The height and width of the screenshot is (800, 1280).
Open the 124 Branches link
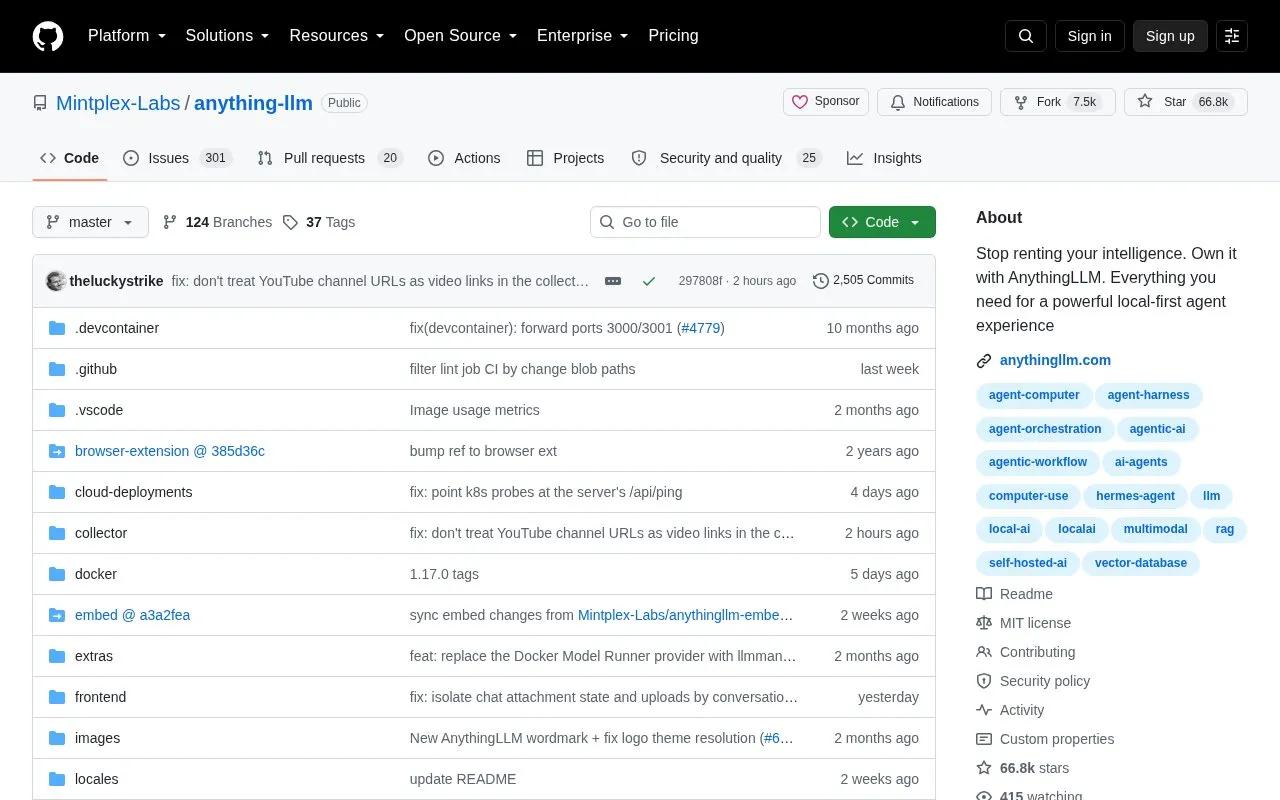[x=217, y=222]
